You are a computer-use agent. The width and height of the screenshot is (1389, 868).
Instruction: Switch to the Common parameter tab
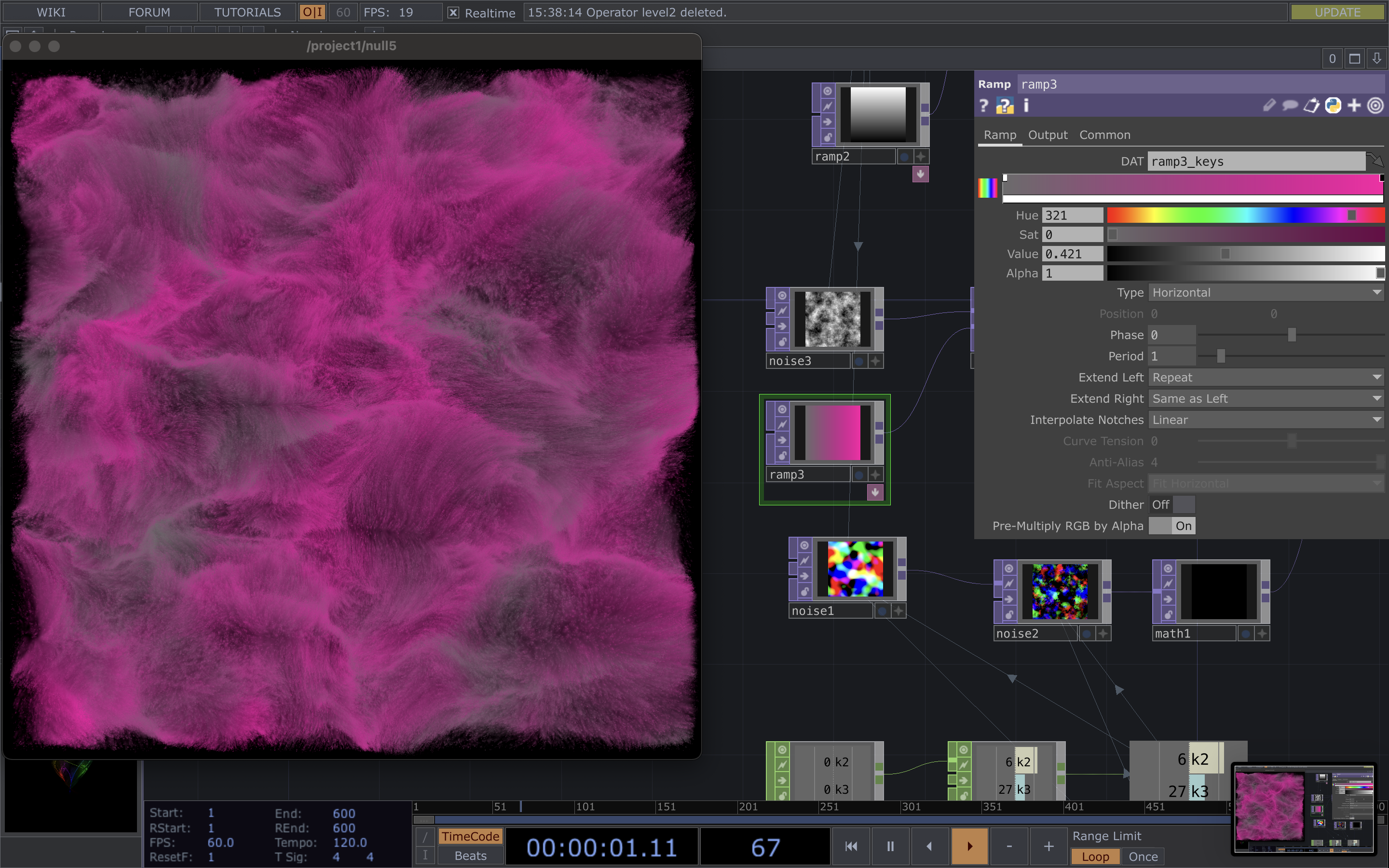click(x=1105, y=135)
